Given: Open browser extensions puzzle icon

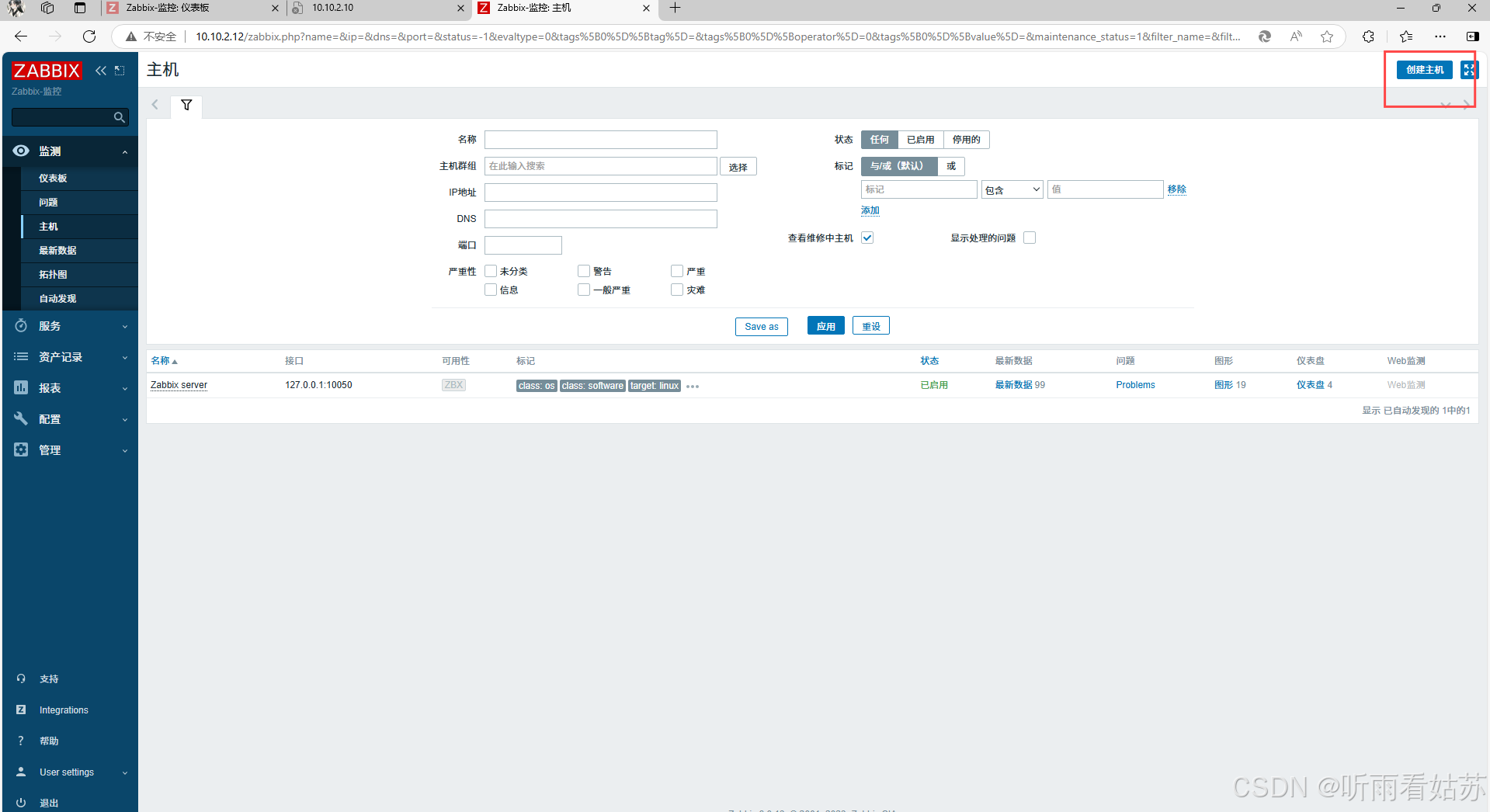Looking at the screenshot, I should (x=1368, y=36).
